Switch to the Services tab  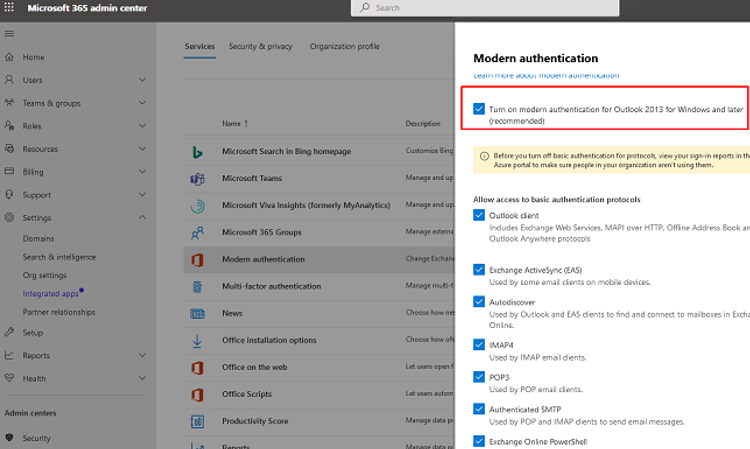[x=199, y=46]
